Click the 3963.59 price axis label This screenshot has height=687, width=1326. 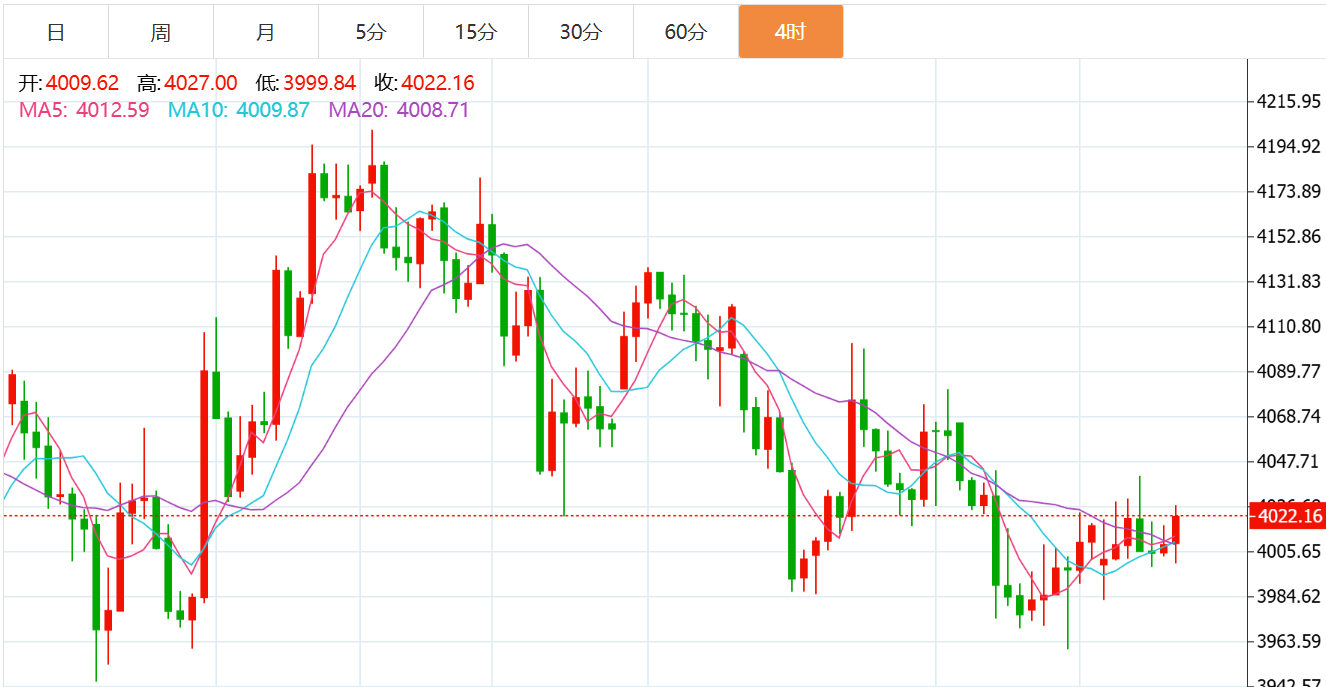pyautogui.click(x=1289, y=641)
